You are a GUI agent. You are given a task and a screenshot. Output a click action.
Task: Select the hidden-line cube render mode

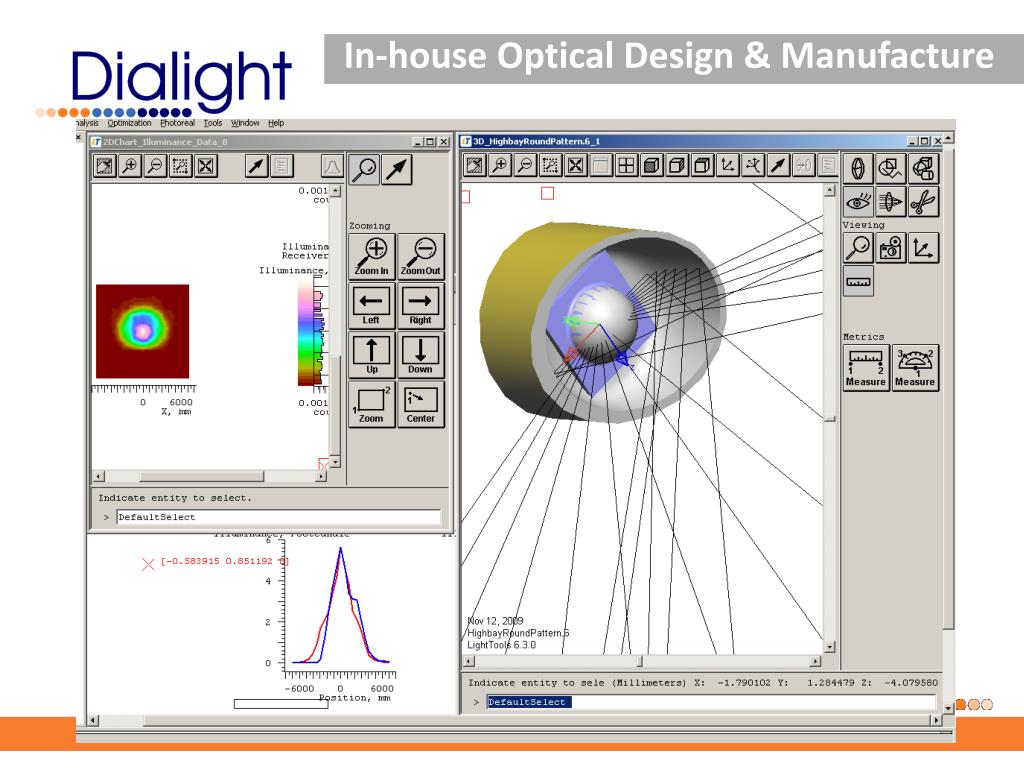[676, 166]
